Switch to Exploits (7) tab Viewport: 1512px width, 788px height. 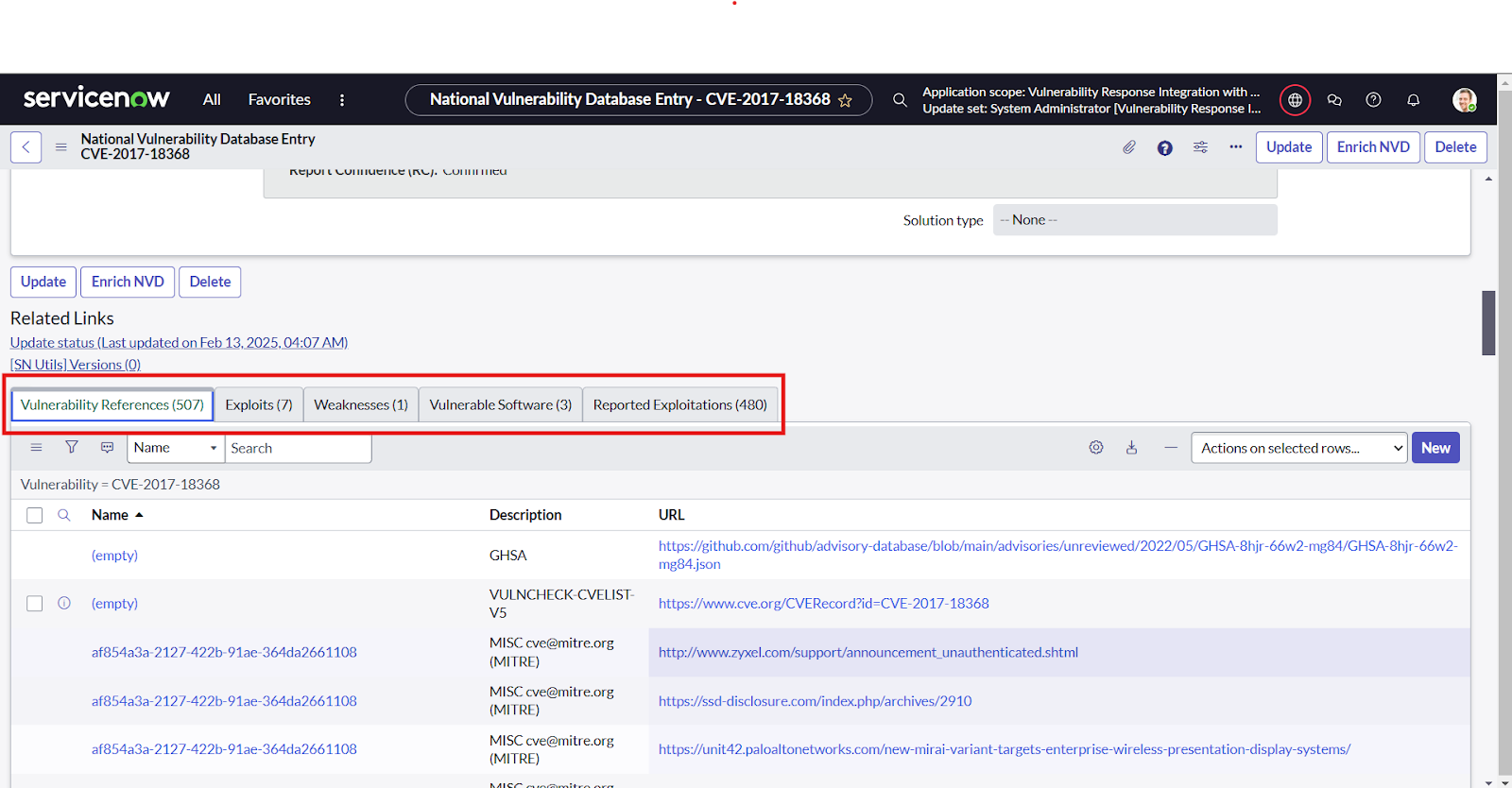pos(259,404)
